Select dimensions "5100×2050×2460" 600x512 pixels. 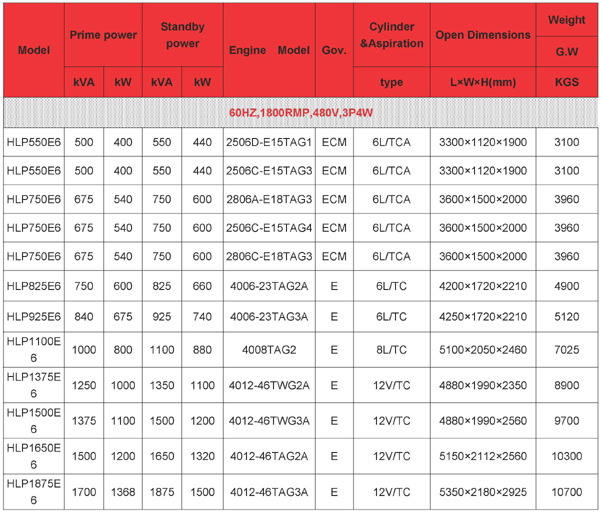click(483, 349)
